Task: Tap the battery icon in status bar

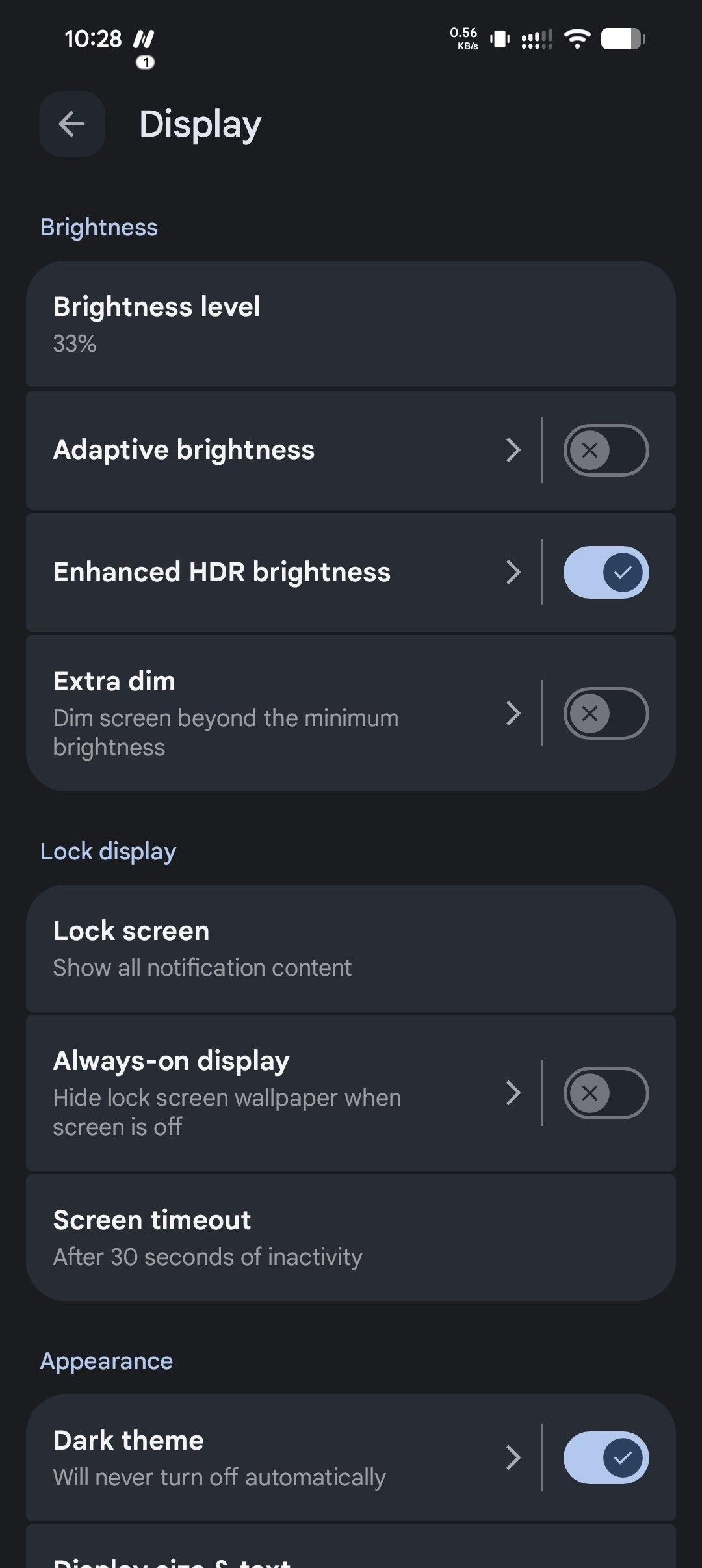Action: 623,39
